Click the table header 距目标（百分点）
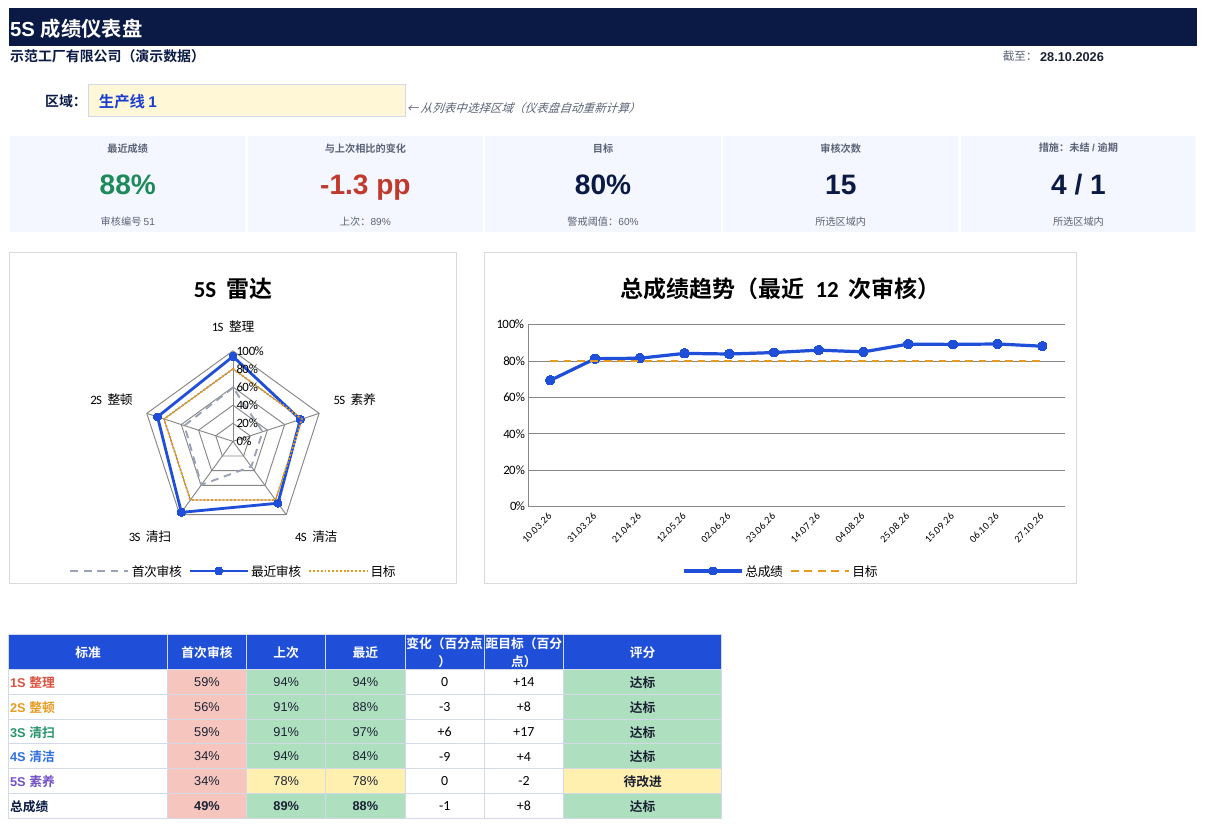This screenshot has width=1205, height=830. (x=524, y=652)
